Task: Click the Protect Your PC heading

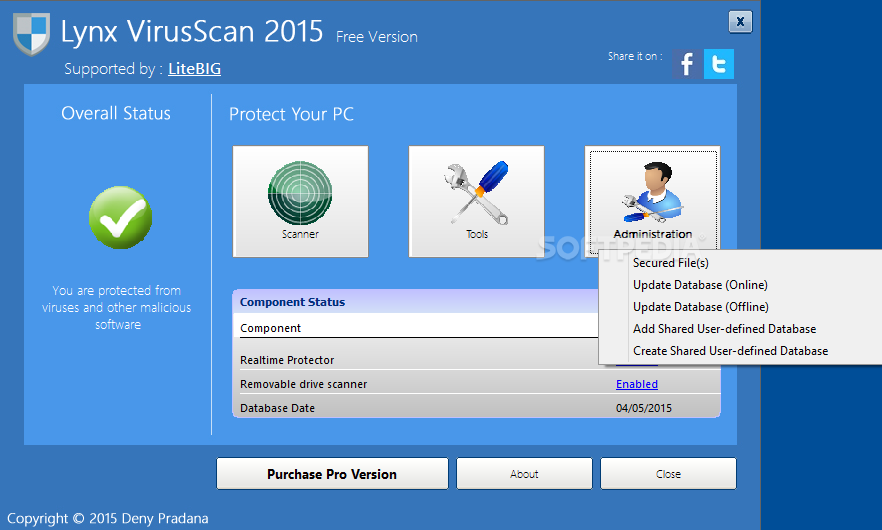Action: coord(291,114)
